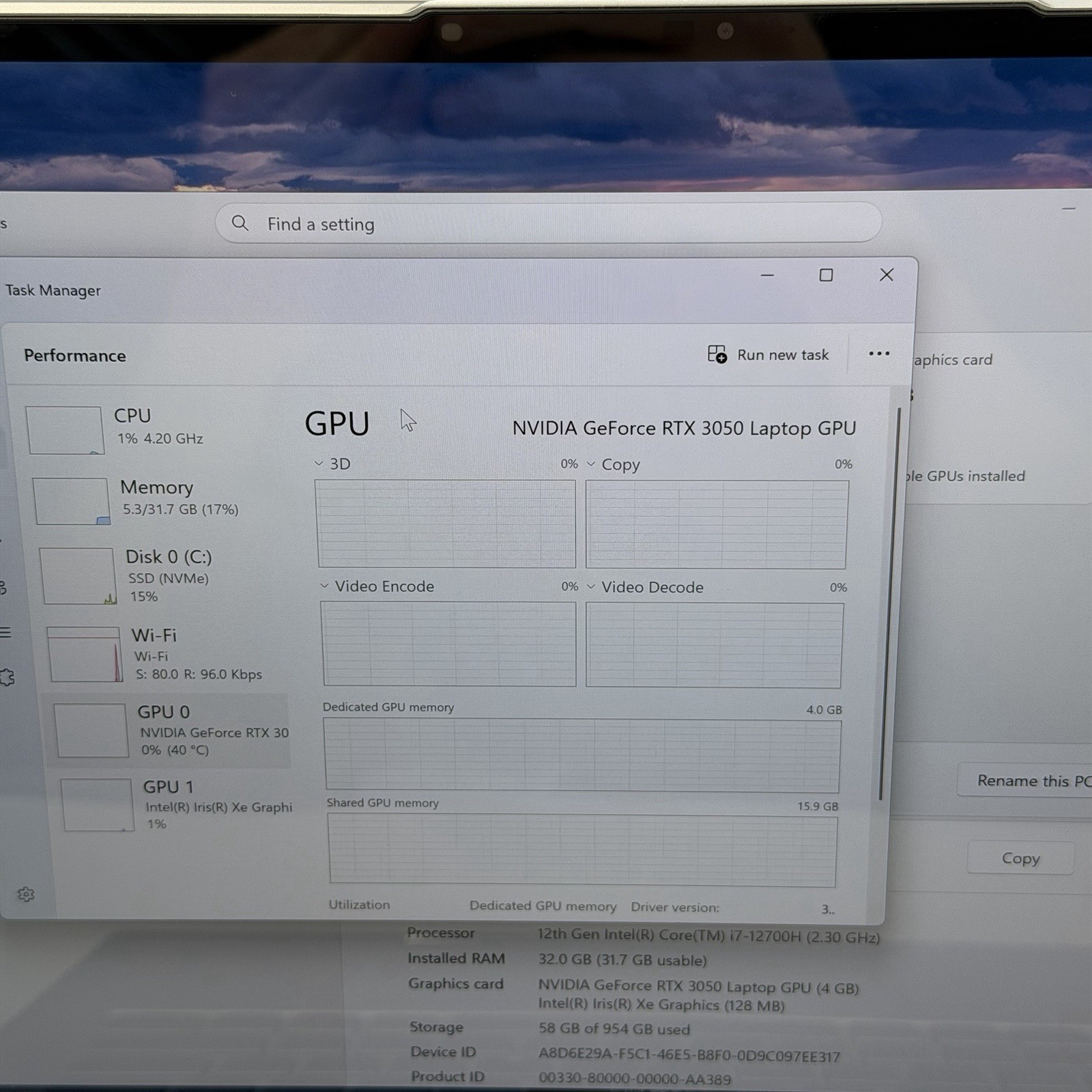Image resolution: width=1092 pixels, height=1092 pixels.
Task: Click the Copy button in Settings
Action: pyautogui.click(x=1020, y=858)
